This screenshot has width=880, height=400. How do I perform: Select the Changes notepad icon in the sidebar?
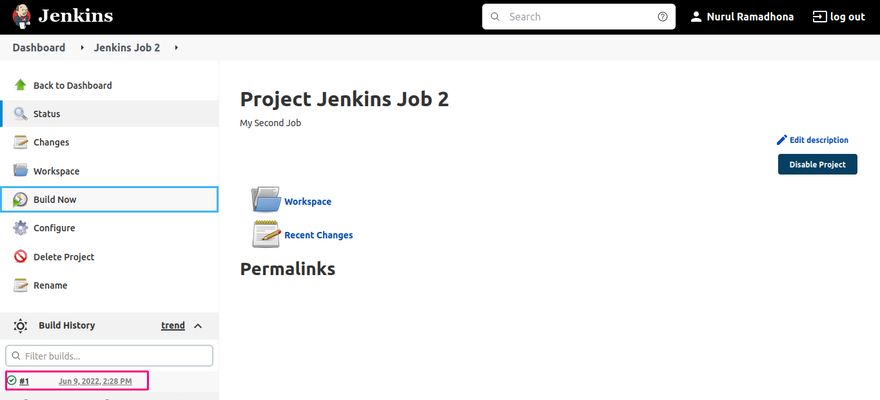pos(20,142)
